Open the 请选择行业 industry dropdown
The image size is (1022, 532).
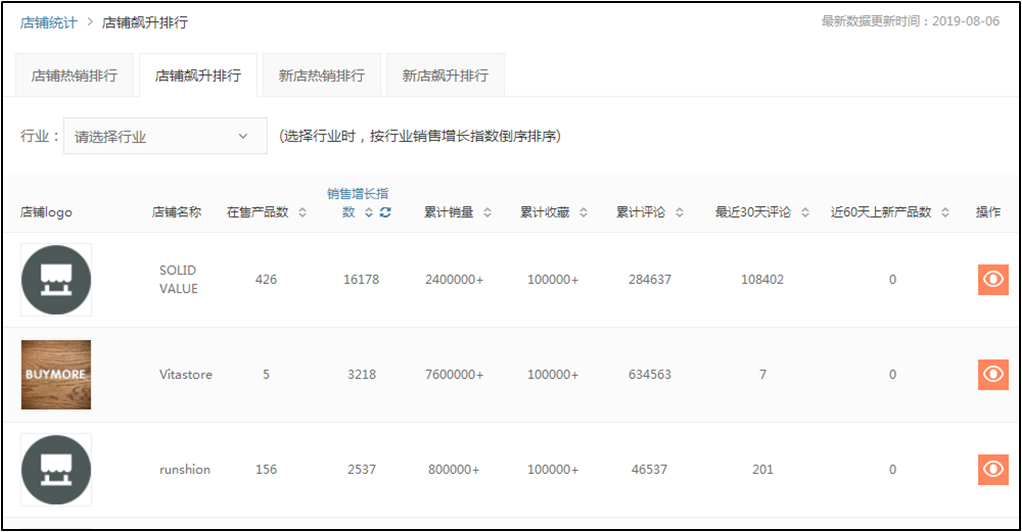coord(165,136)
